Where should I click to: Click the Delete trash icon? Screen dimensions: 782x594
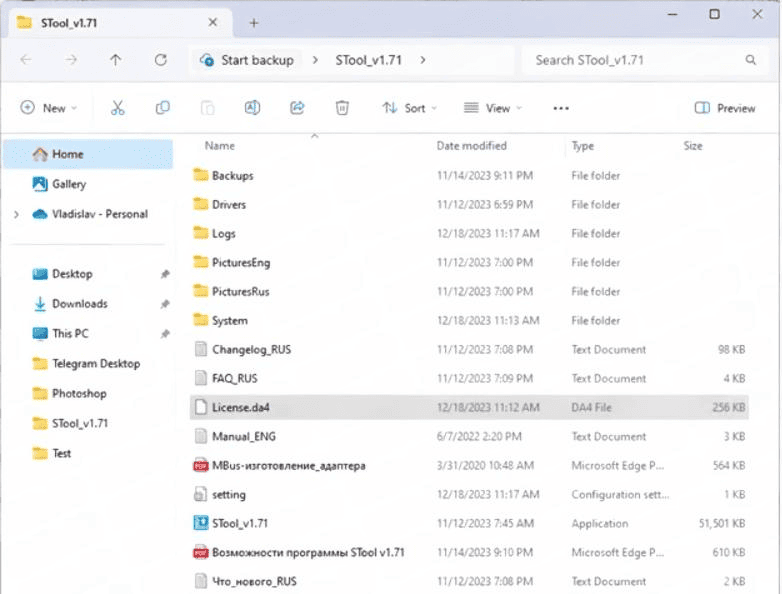coord(342,108)
